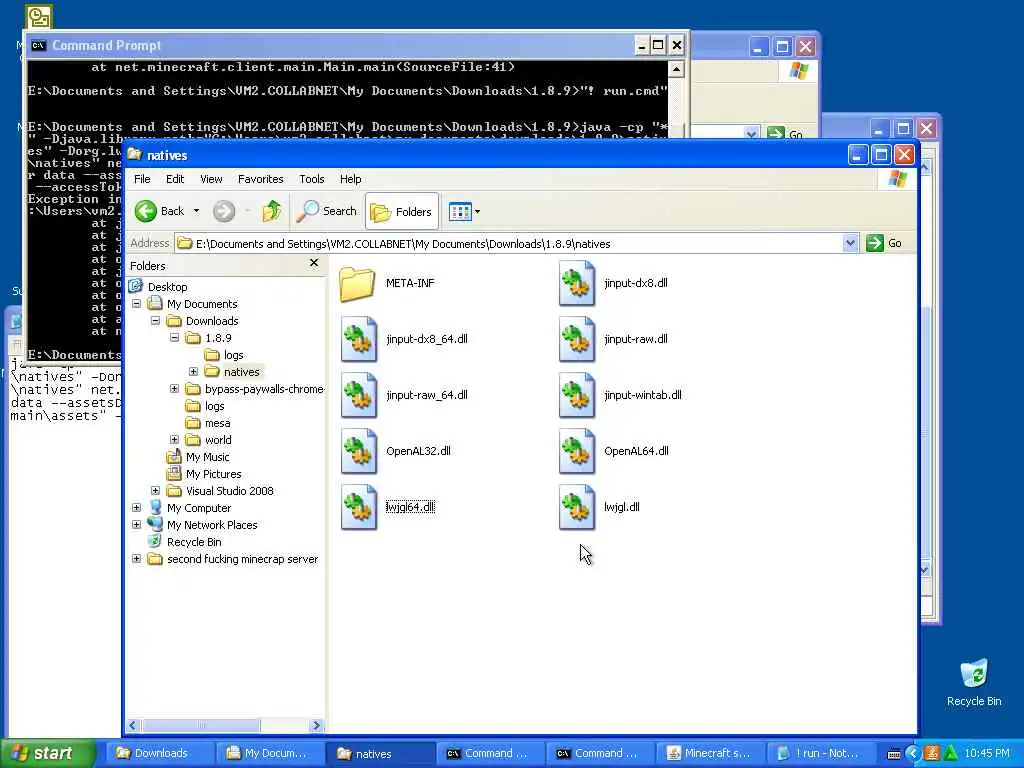Click the Command Prompt title bar icon
1024x768 pixels.
39,45
